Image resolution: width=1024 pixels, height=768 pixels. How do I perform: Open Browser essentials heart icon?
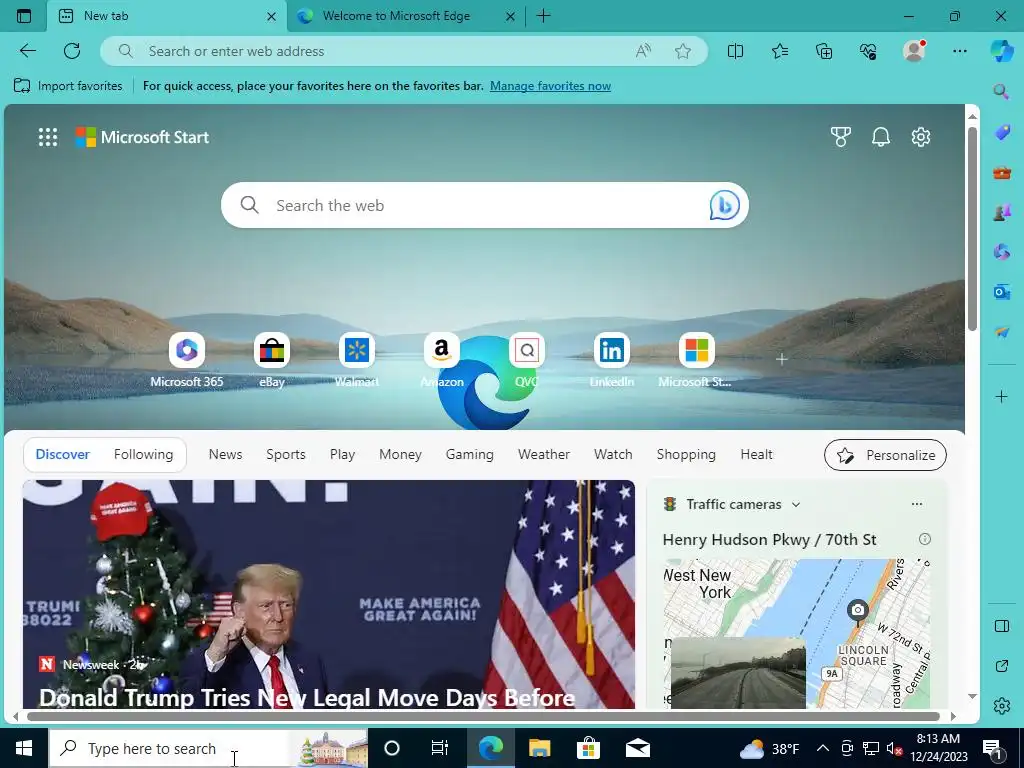868,51
